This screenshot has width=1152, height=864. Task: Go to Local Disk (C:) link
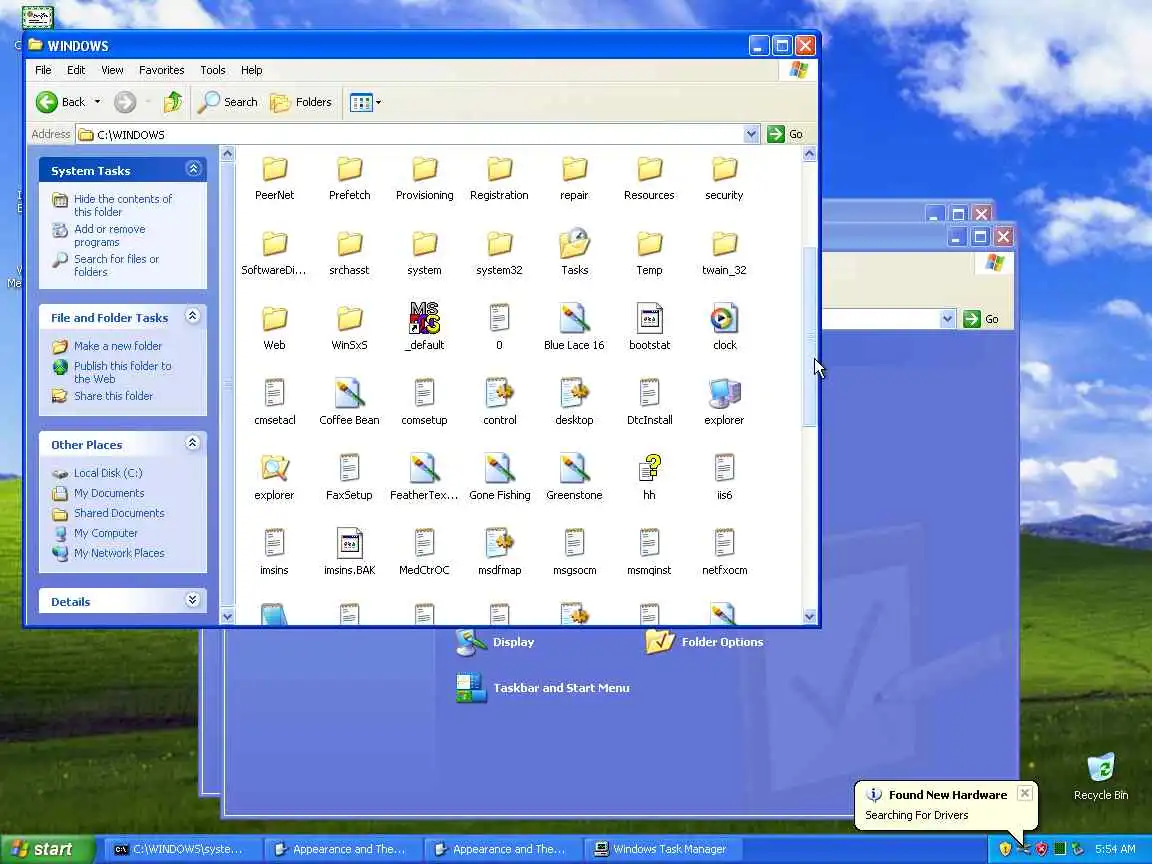pyautogui.click(x=108, y=473)
